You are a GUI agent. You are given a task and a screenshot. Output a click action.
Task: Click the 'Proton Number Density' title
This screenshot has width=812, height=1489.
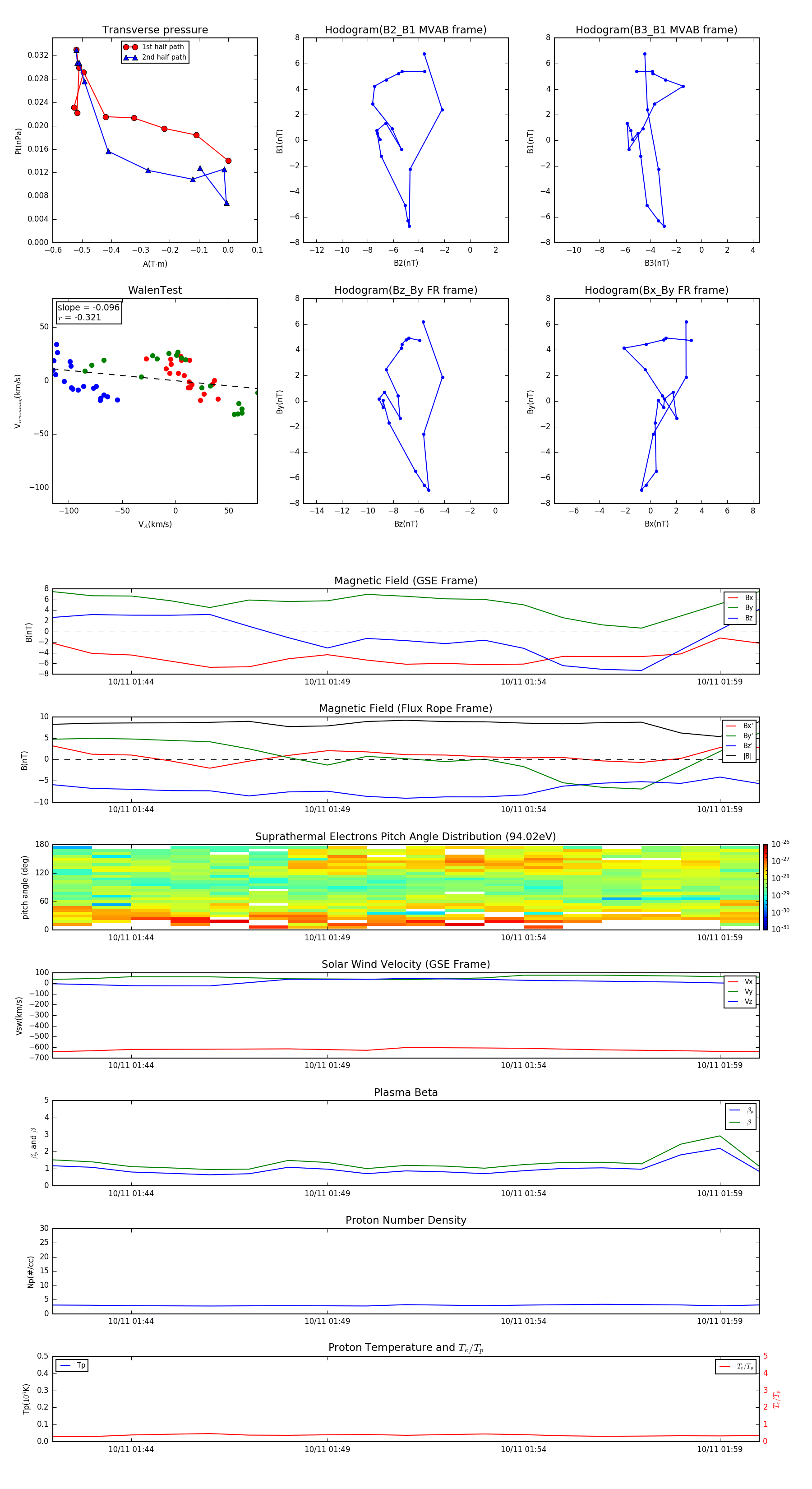[406, 1220]
